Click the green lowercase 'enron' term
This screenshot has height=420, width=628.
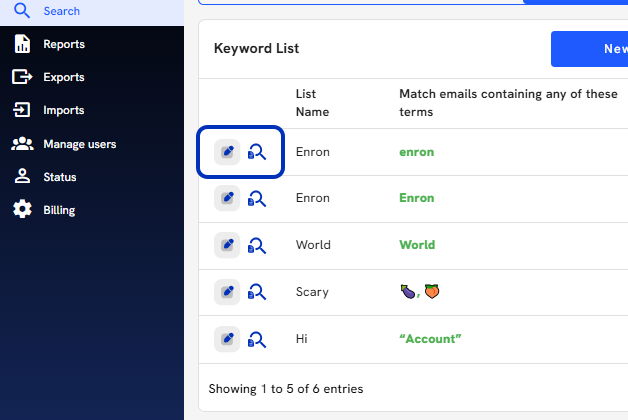click(417, 152)
